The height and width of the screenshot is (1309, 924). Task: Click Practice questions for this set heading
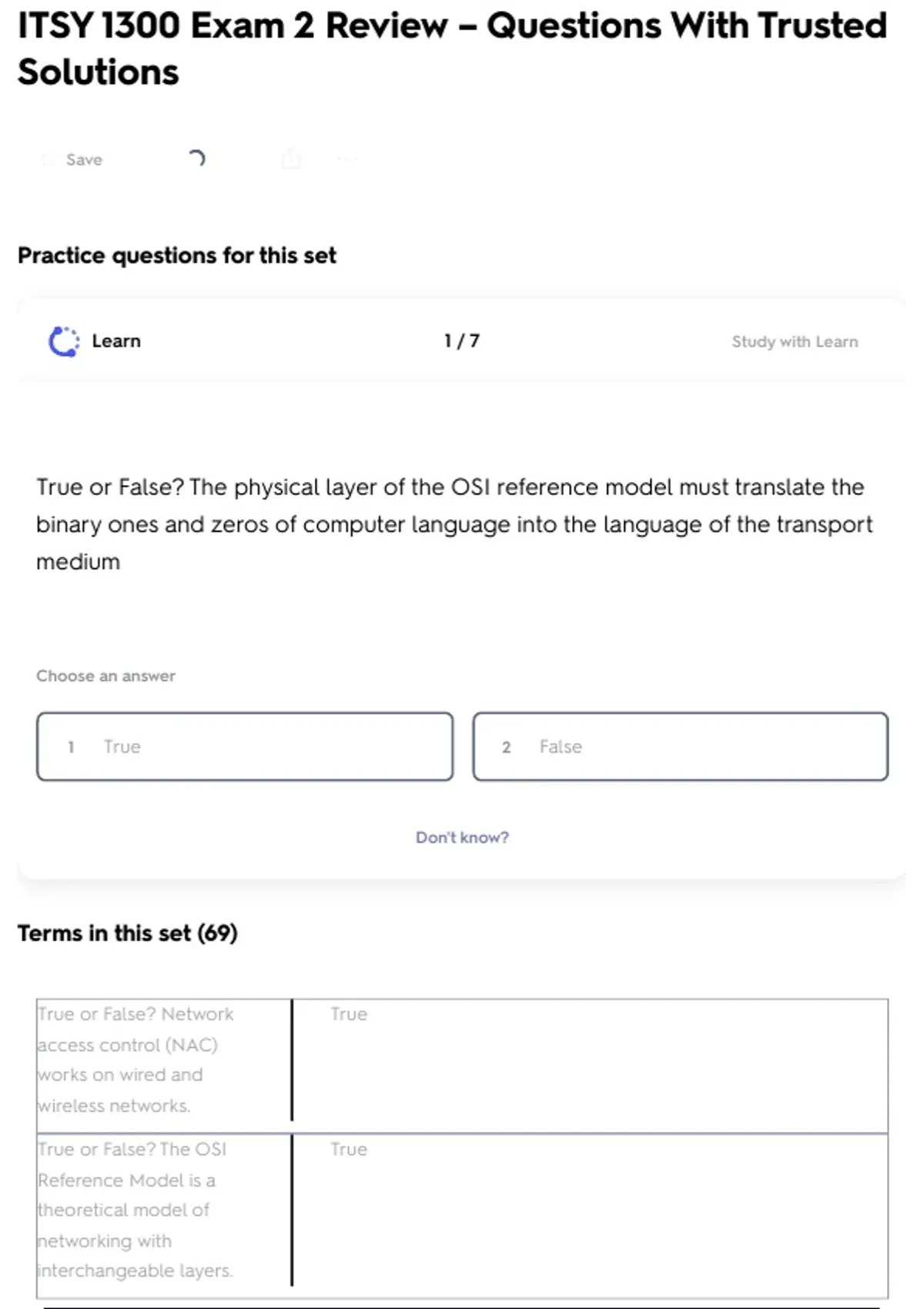(177, 256)
